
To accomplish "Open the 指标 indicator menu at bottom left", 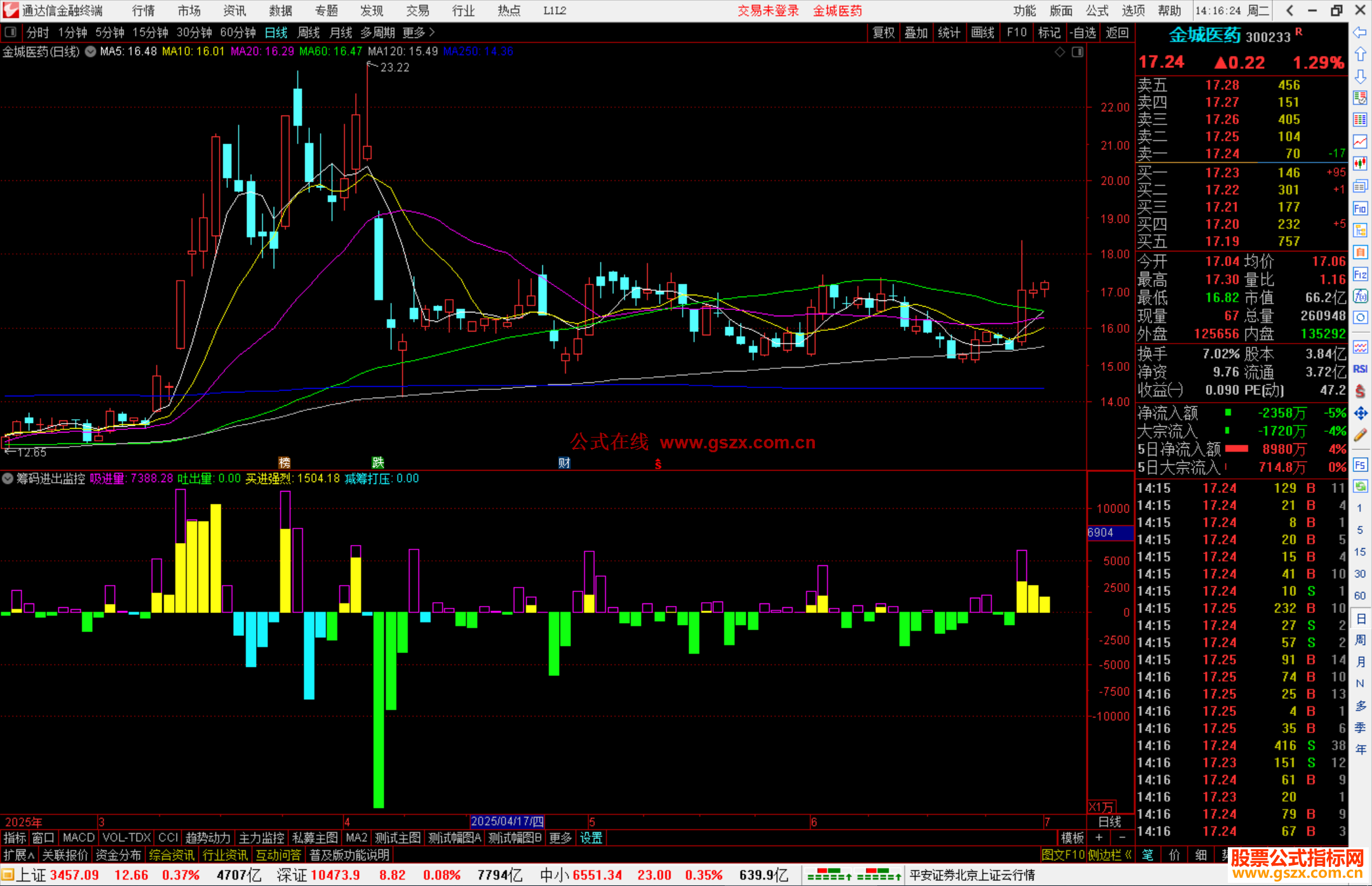I will click(15, 838).
